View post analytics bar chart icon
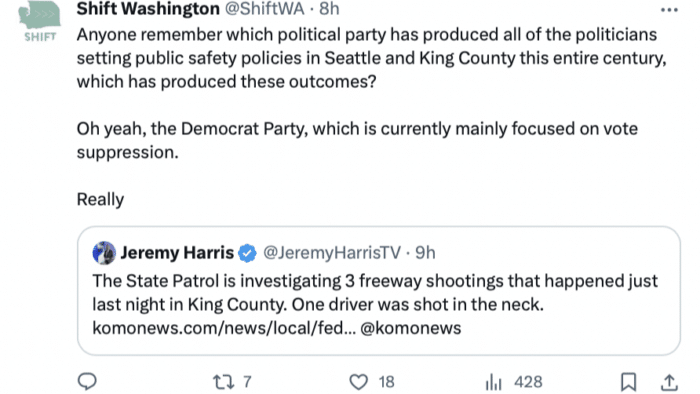 [494, 382]
